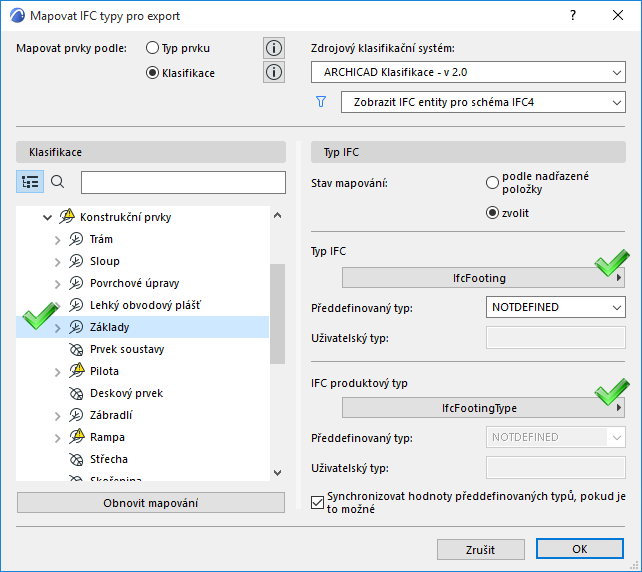
Task: Click the classification search input field
Action: 183,182
